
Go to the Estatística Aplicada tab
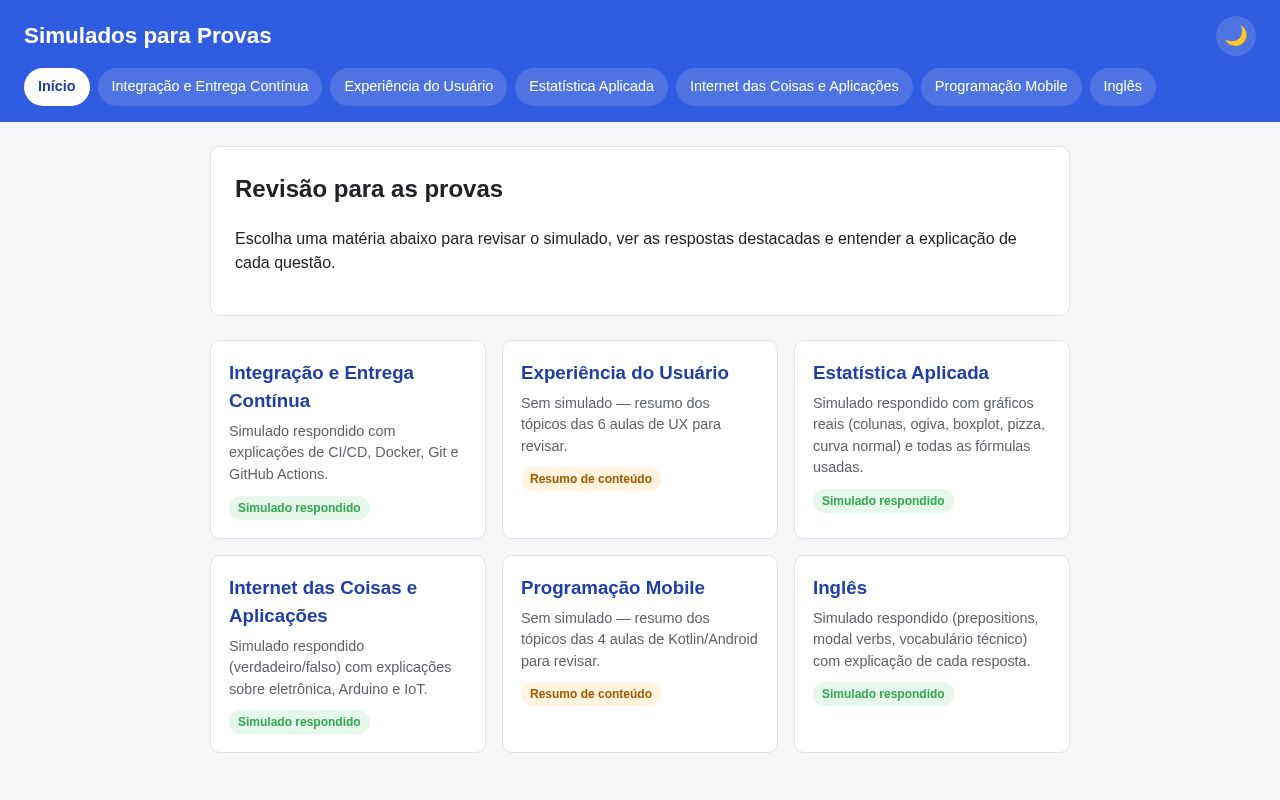pyautogui.click(x=591, y=87)
